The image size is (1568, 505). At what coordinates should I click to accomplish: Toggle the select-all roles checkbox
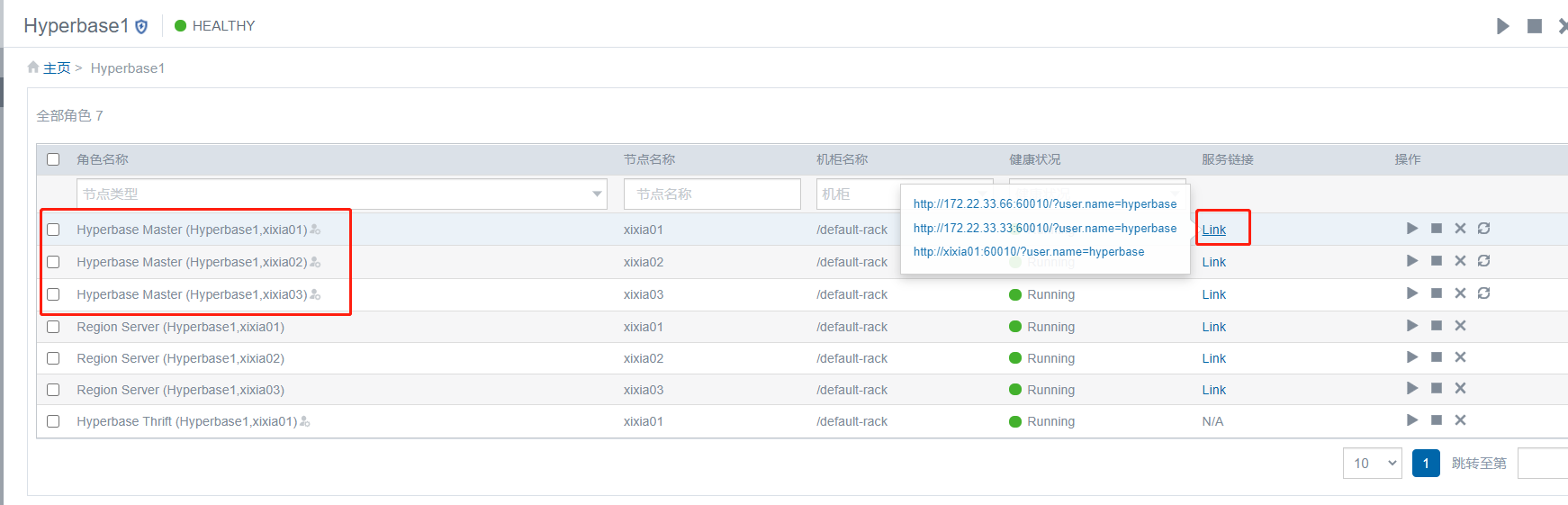pos(53,159)
